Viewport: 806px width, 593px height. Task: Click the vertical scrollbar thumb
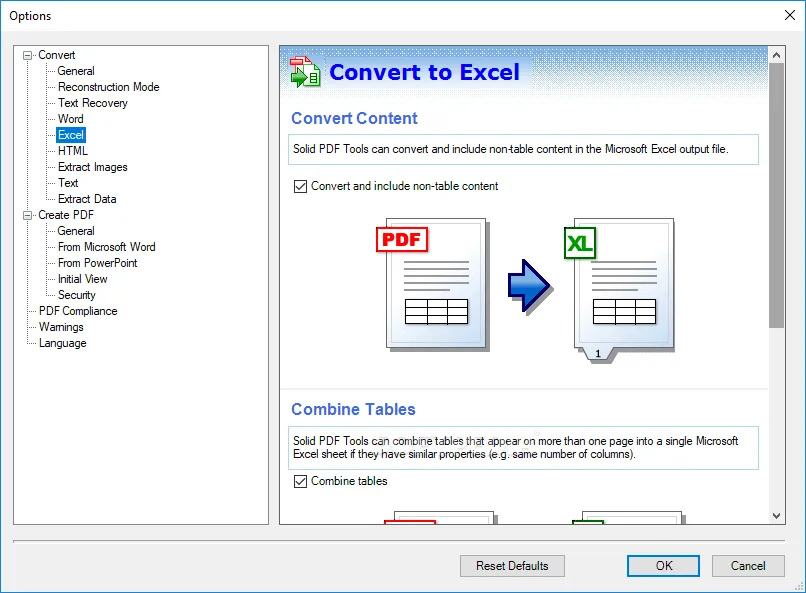(776, 195)
